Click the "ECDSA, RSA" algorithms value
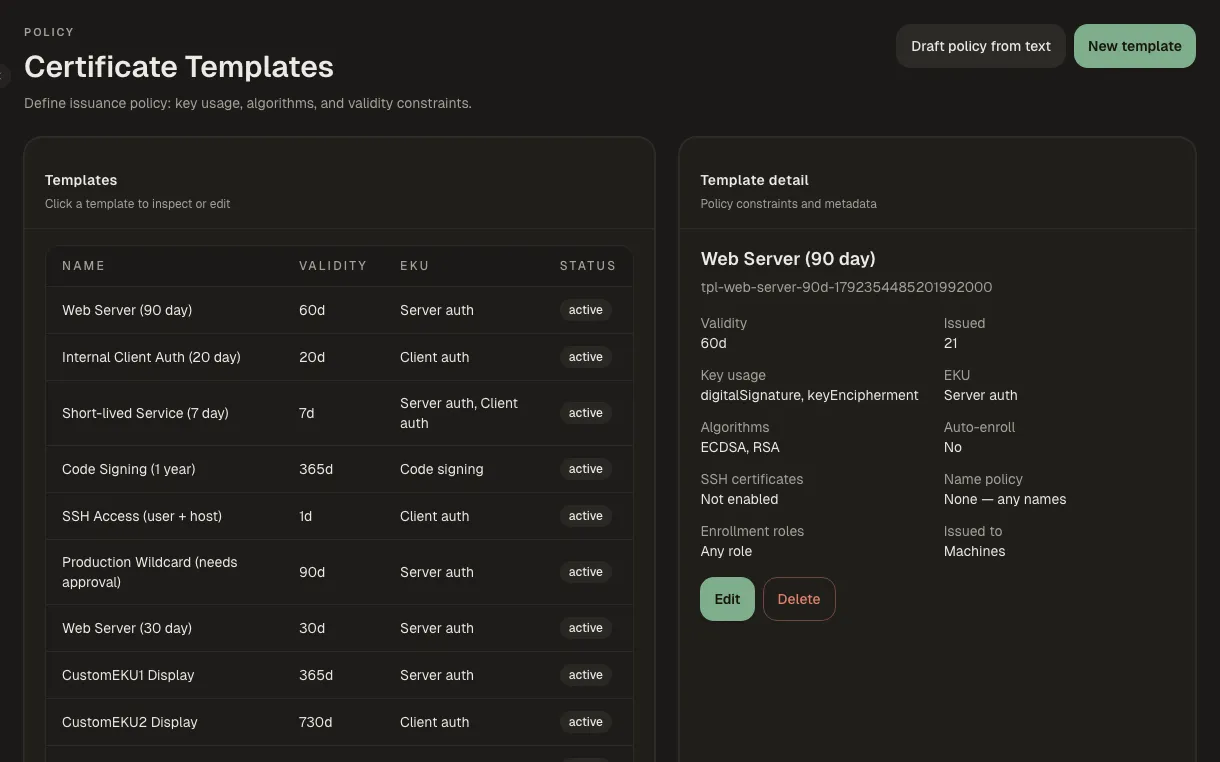This screenshot has height=762, width=1220. pyautogui.click(x=740, y=447)
